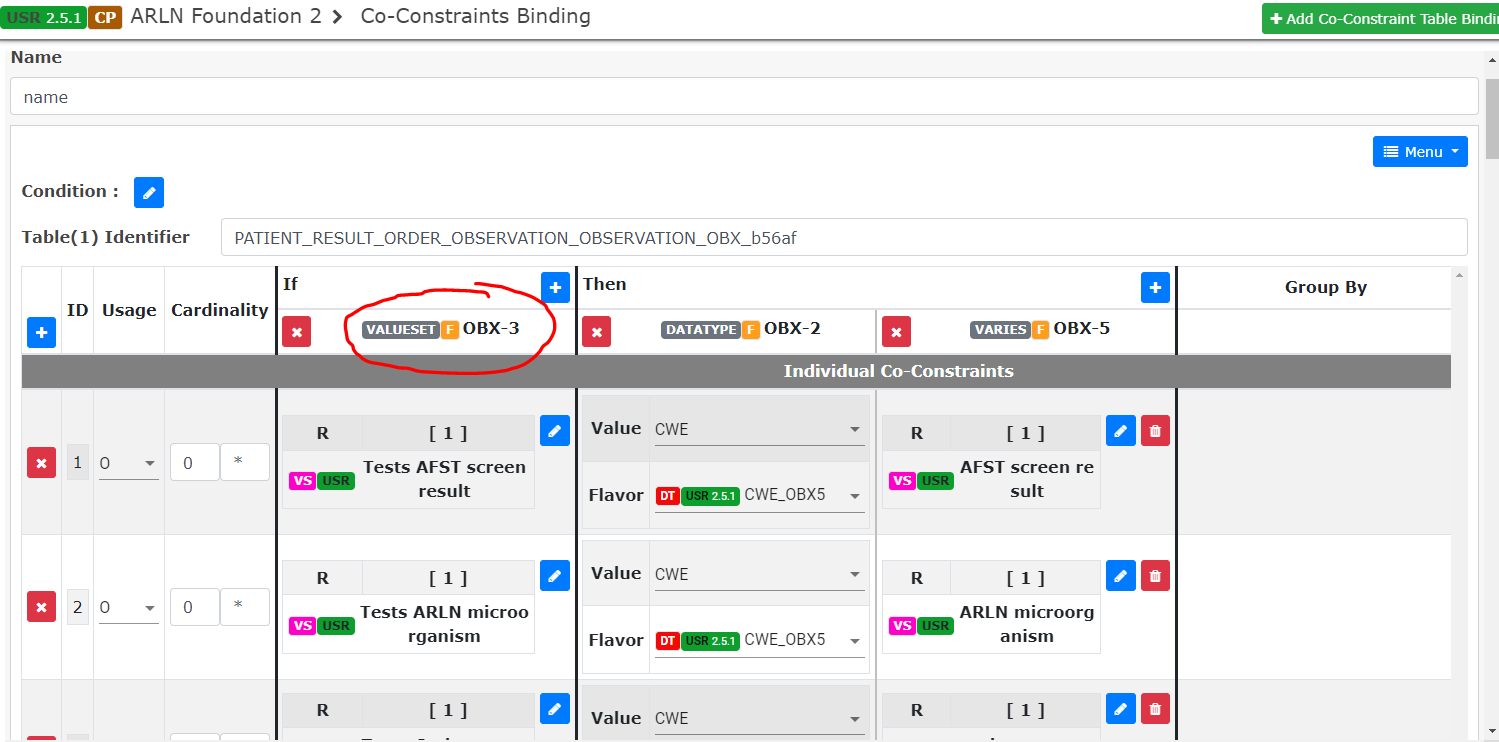Delete the OBX-3 If column via red X
Screen dimensions: 1499x742
(296, 331)
